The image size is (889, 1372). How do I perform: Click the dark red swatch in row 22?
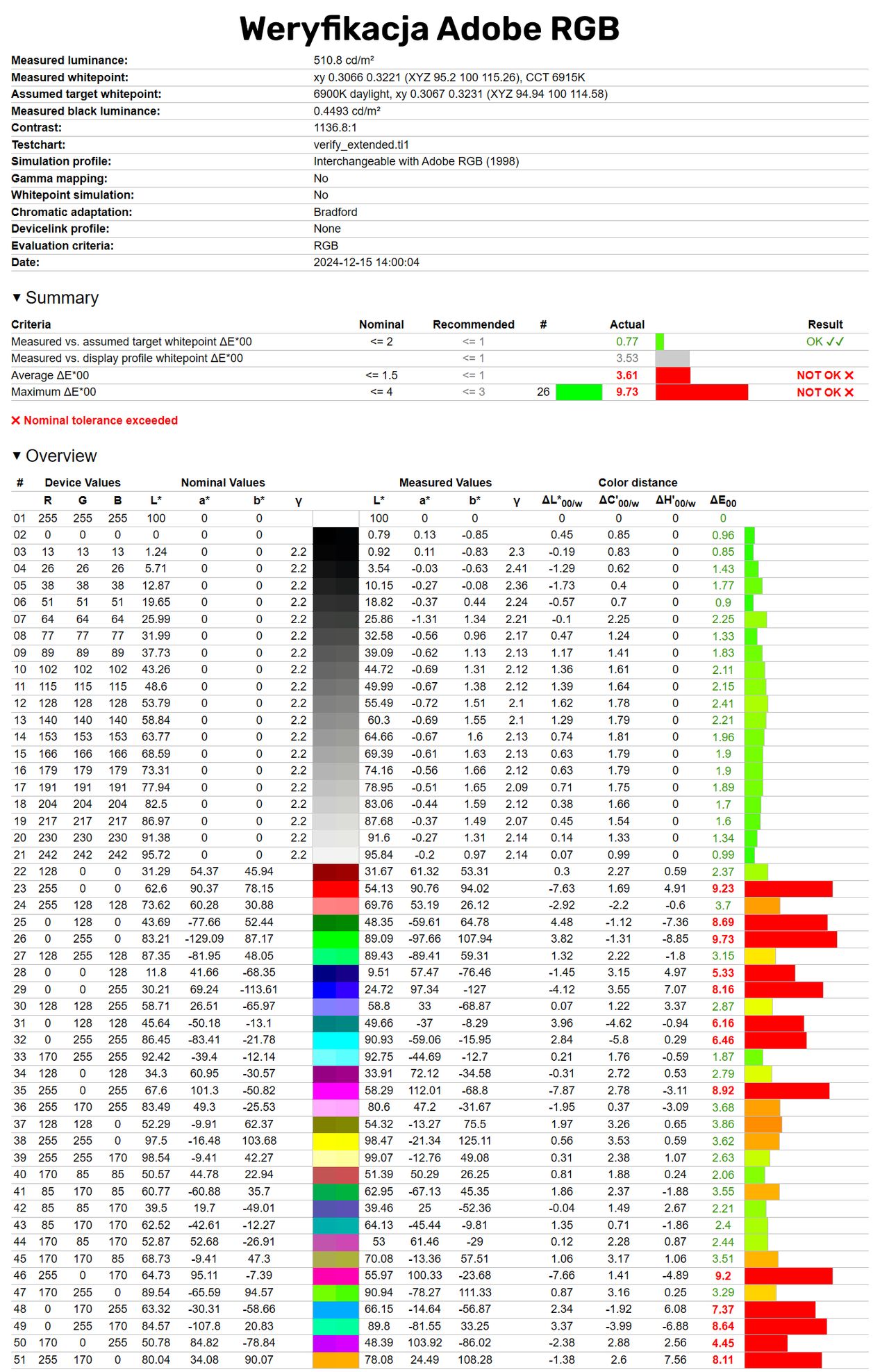(x=335, y=871)
